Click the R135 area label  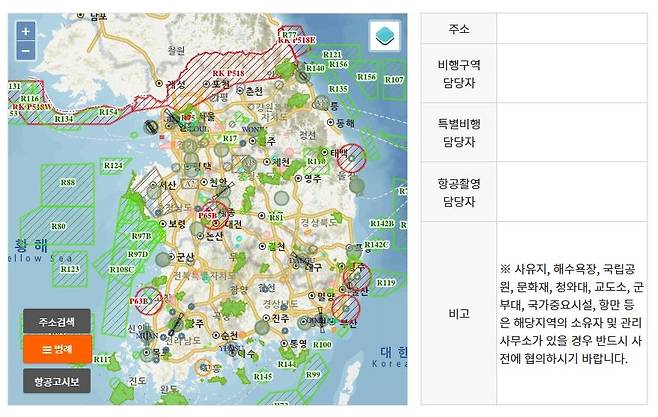pos(338,89)
